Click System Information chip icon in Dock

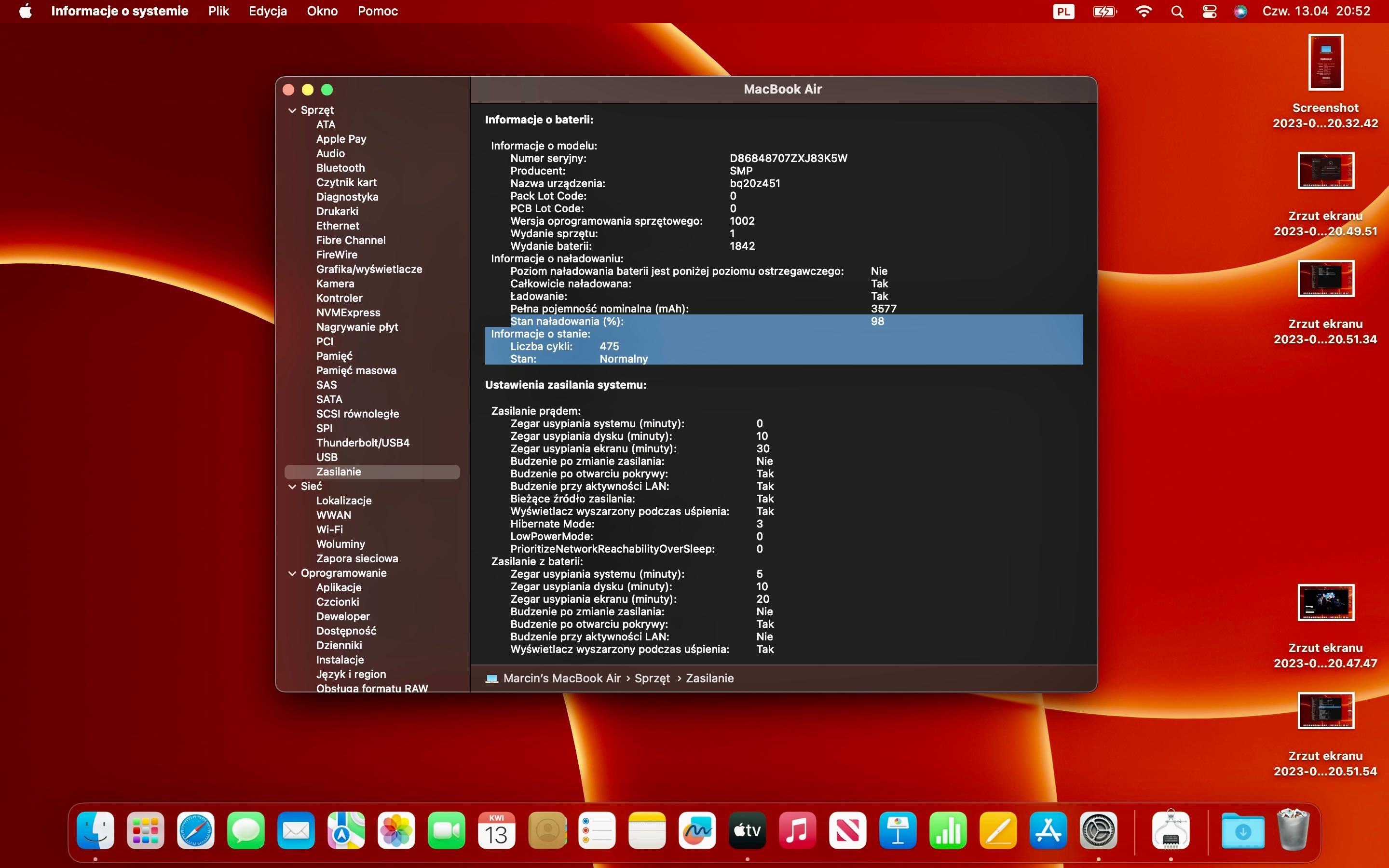click(1171, 830)
